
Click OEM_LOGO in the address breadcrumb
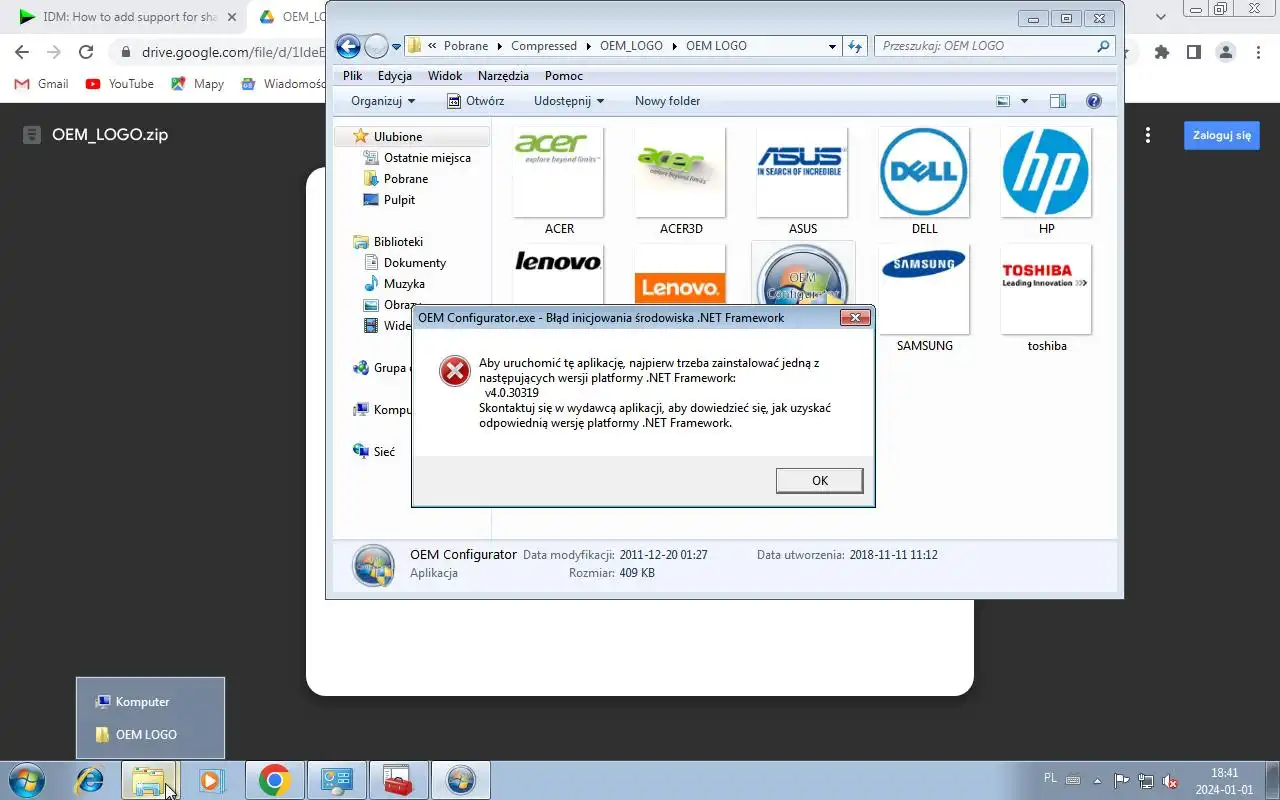tap(631, 46)
